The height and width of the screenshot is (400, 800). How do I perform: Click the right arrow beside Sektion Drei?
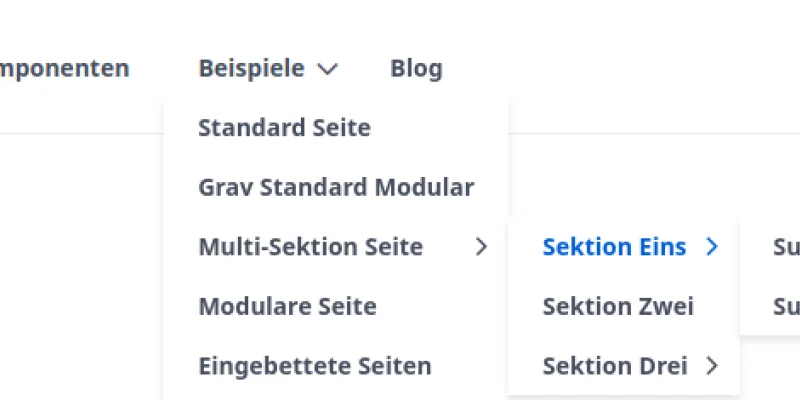(x=712, y=366)
